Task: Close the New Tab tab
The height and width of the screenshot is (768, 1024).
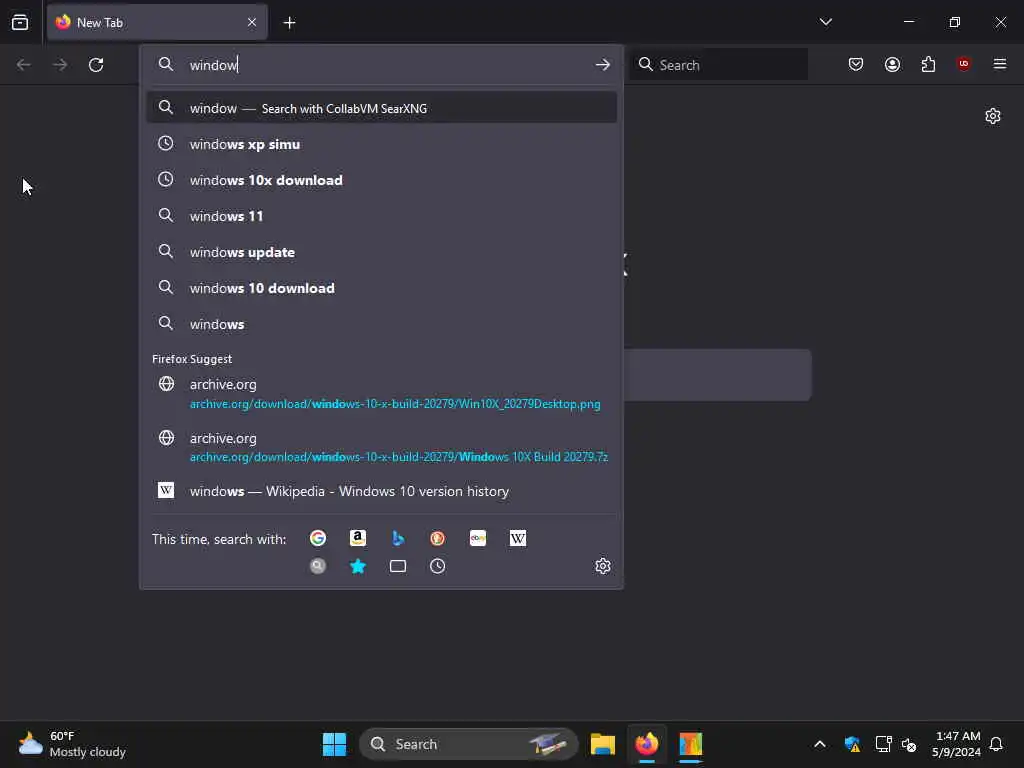Action: (252, 22)
